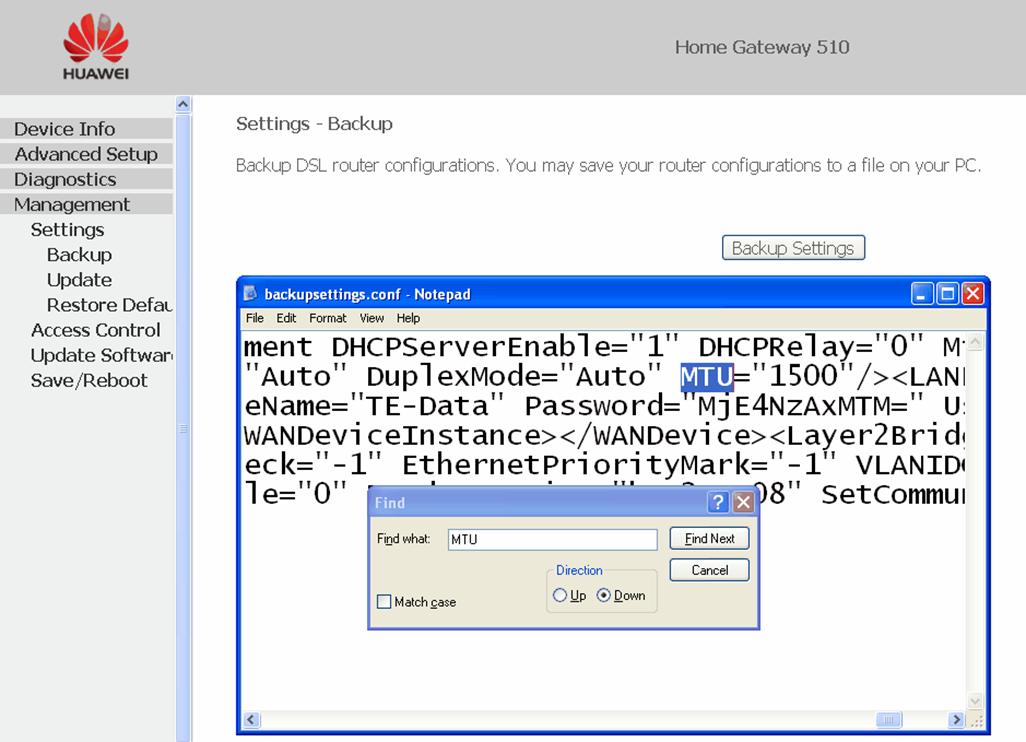
Task: Select Restore Default under Settings
Action: [x=108, y=304]
